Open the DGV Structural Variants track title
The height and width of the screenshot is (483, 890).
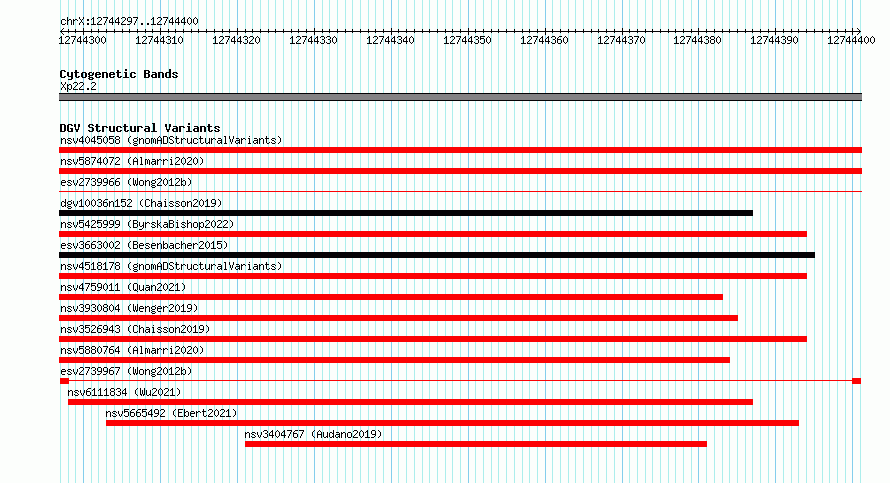(x=140, y=128)
